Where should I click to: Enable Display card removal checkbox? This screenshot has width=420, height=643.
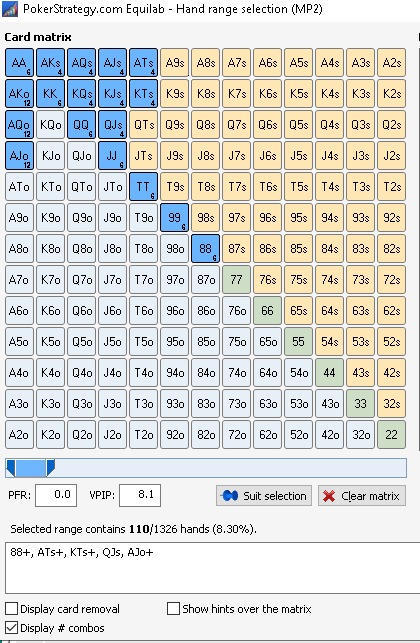point(11,609)
